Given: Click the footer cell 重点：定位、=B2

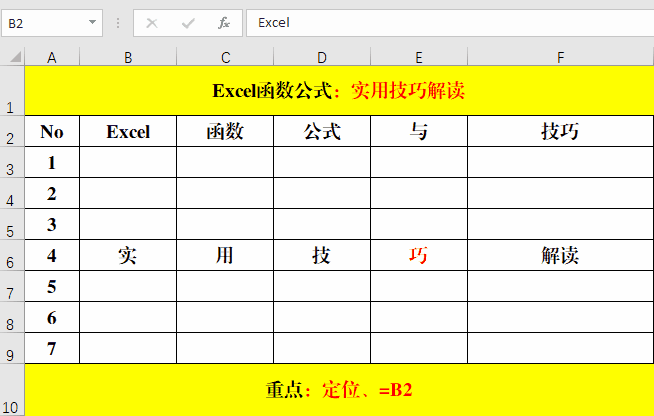Looking at the screenshot, I should tap(339, 390).
